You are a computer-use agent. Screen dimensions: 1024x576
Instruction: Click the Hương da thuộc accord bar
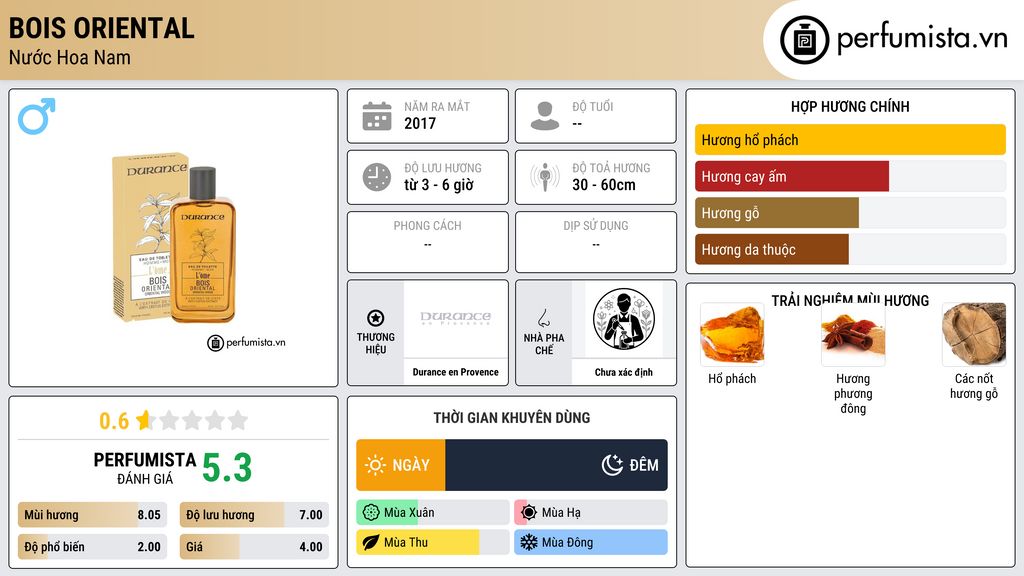850,249
